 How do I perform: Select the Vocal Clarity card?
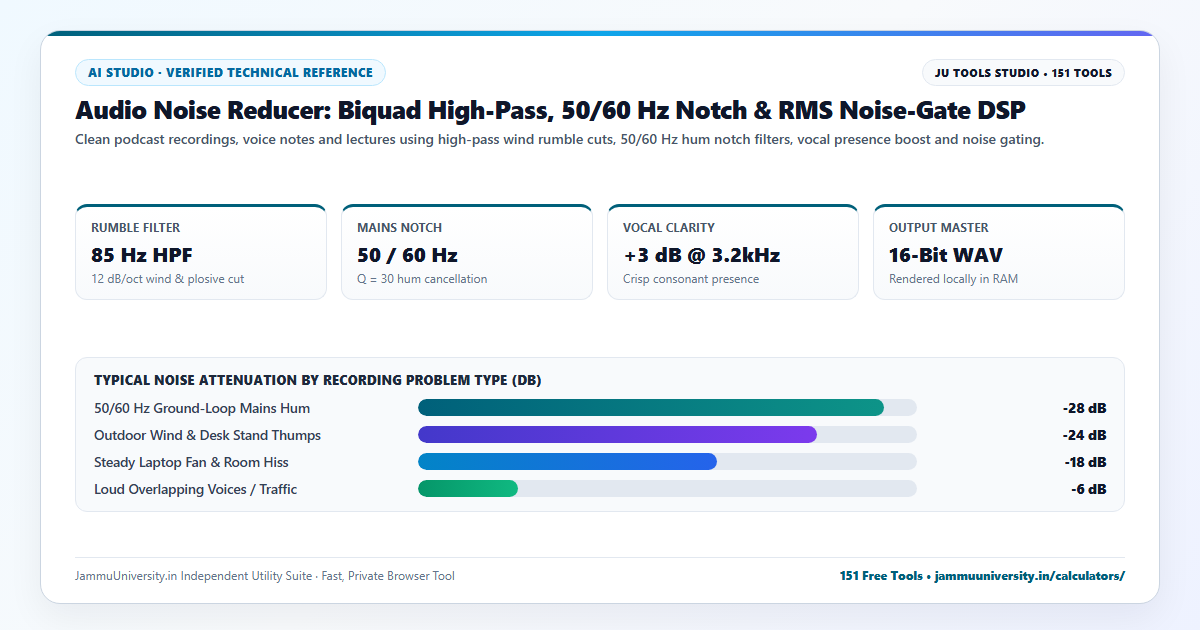click(x=733, y=252)
